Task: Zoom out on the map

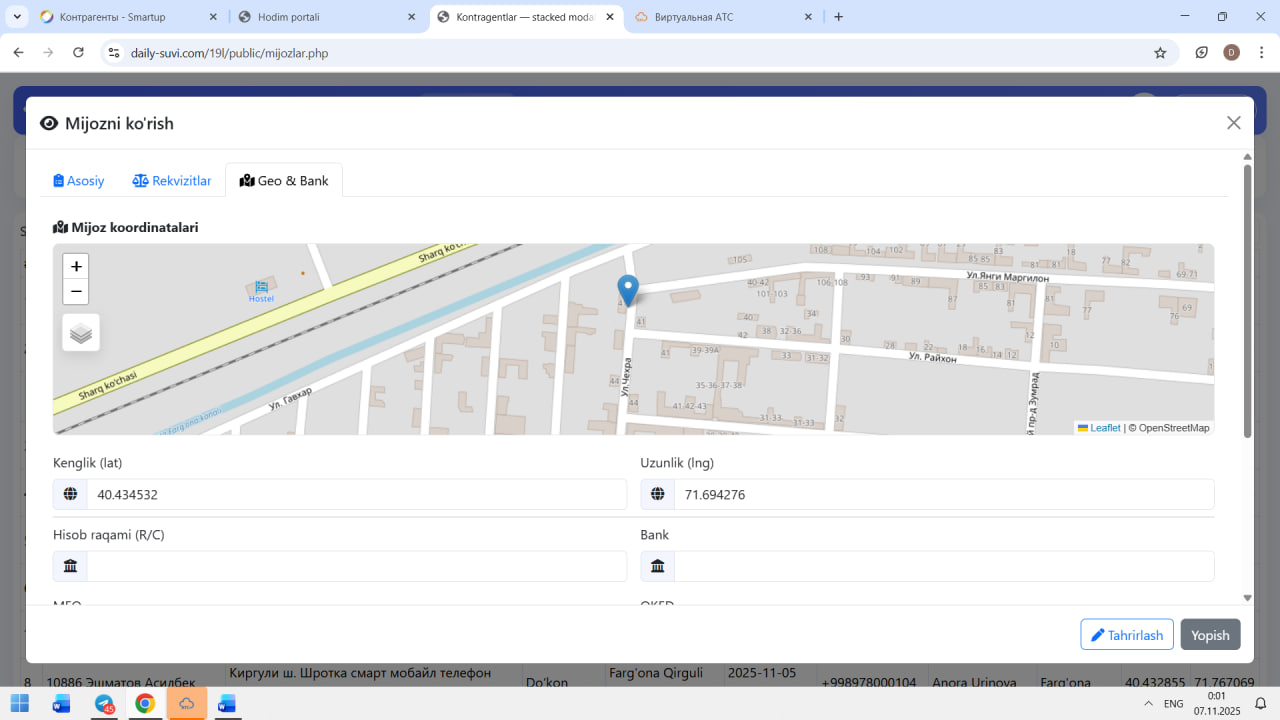Action: point(76,292)
